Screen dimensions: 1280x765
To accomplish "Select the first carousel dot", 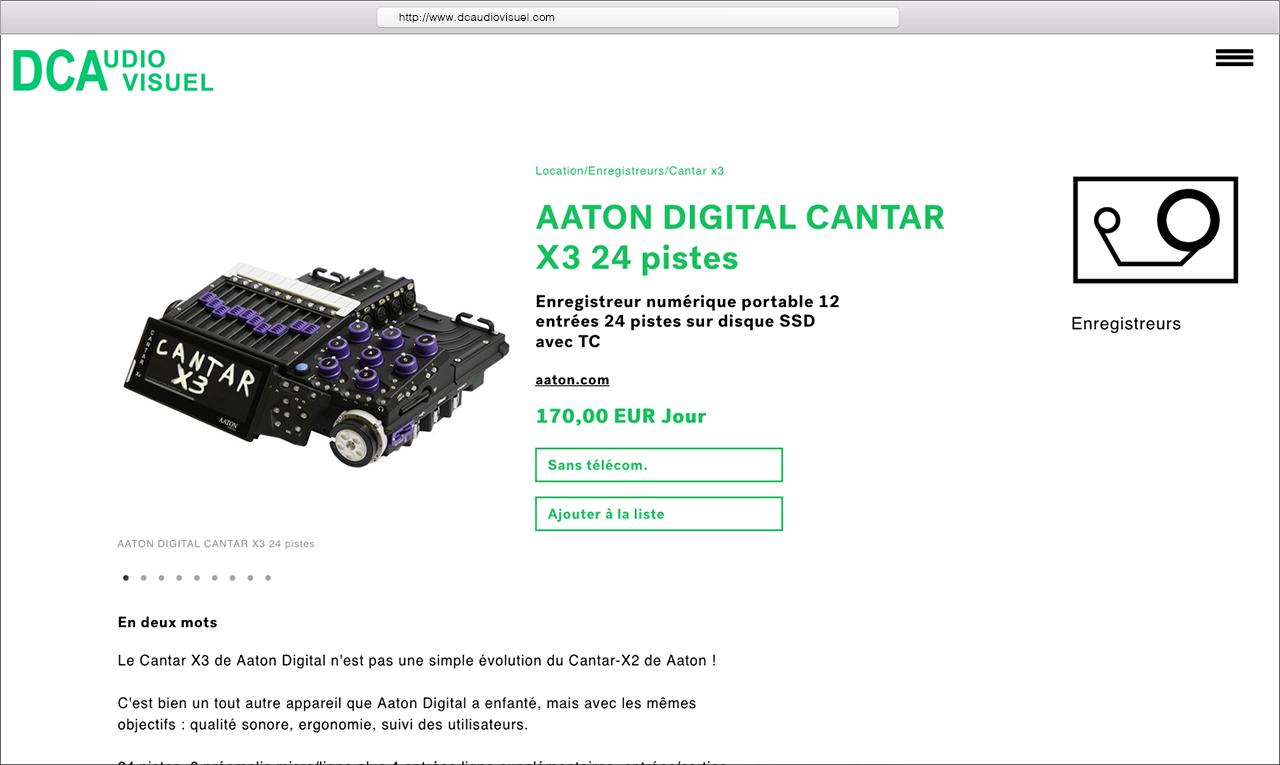I will click(x=126, y=577).
